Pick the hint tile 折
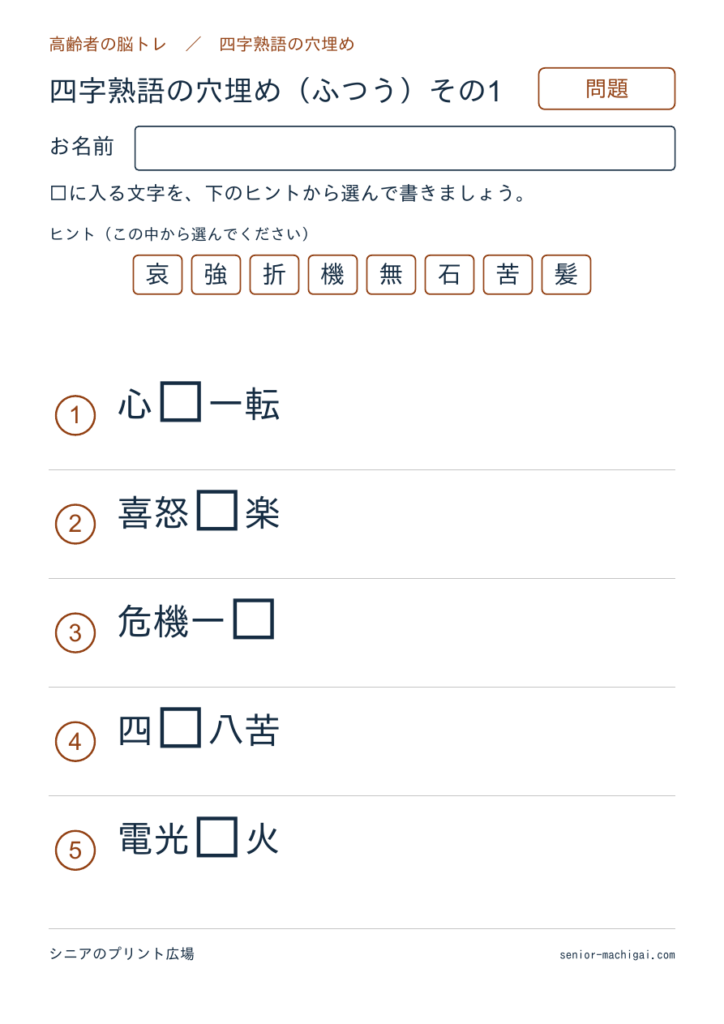Viewport: 724px width, 1024px height. point(274,275)
